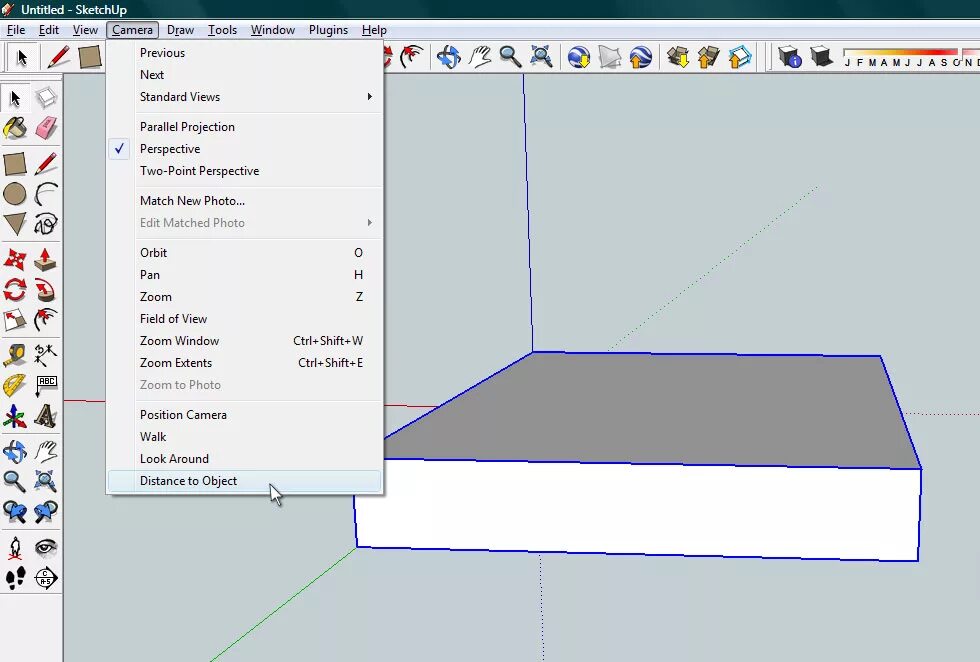Select the Paint Bucket tool
The height and width of the screenshot is (662, 980).
point(15,128)
